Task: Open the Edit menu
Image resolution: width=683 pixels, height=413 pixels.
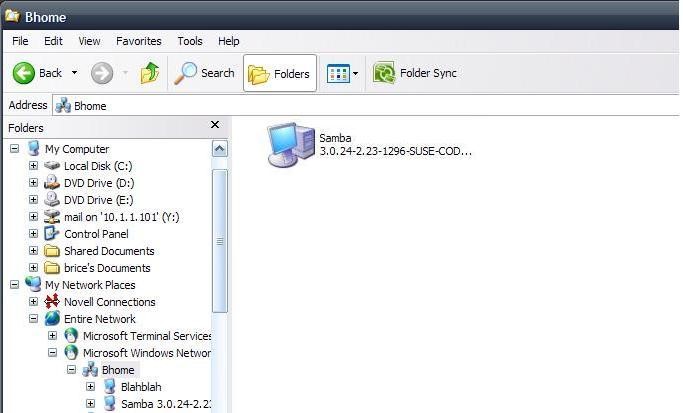Action: (53, 41)
